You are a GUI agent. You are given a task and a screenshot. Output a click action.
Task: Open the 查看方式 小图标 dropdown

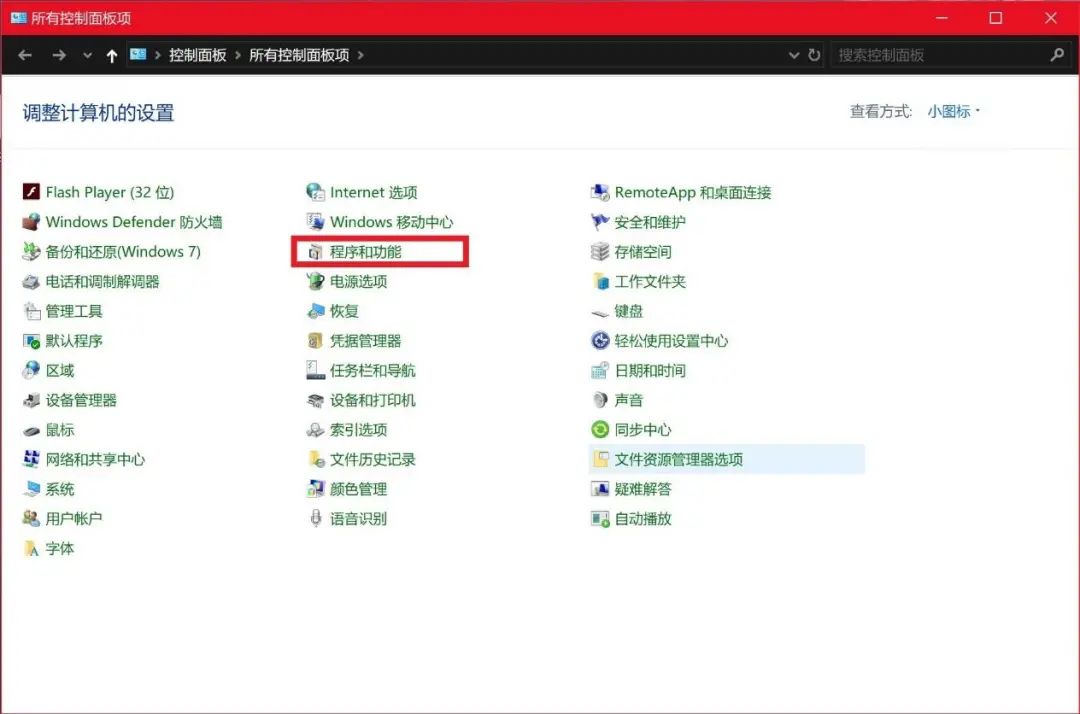953,112
